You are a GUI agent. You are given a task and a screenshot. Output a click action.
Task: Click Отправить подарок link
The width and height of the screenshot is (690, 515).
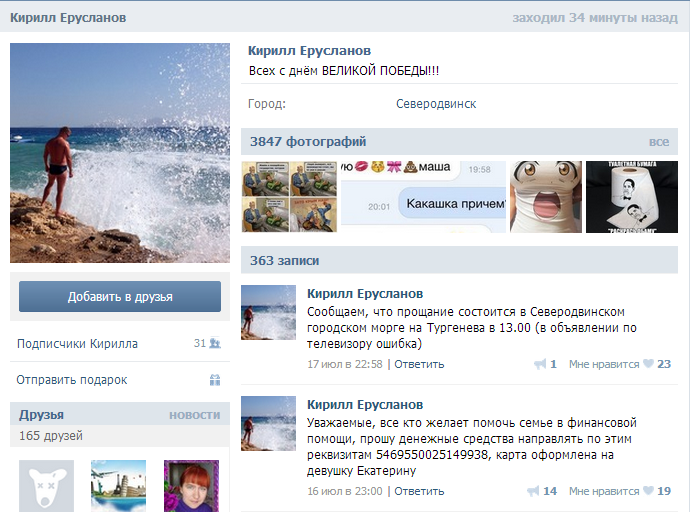coord(72,380)
